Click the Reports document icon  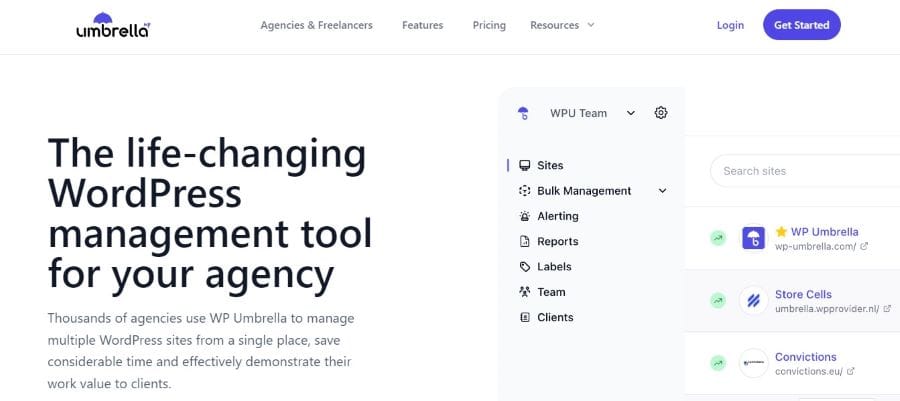(524, 242)
